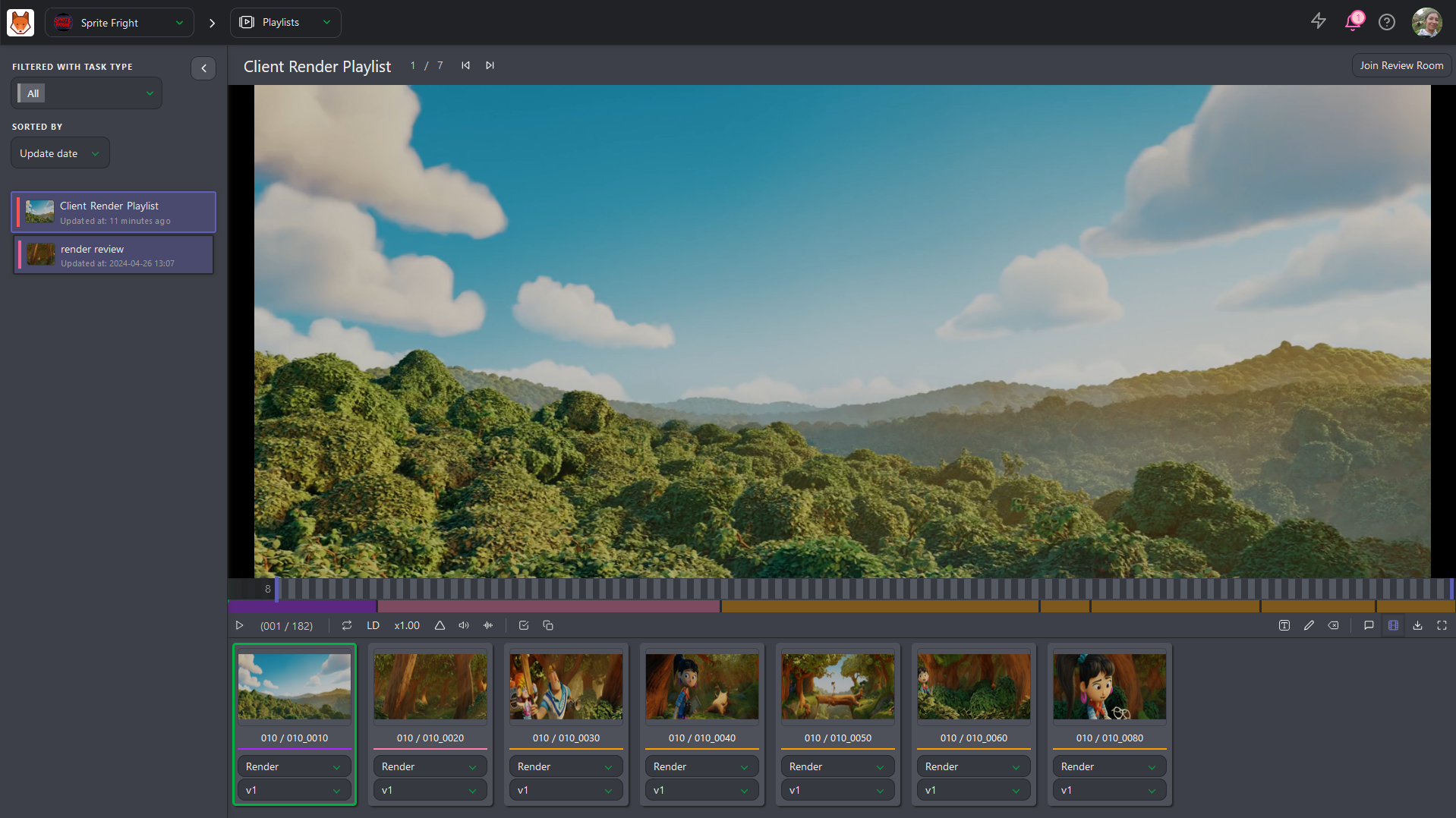The width and height of the screenshot is (1456, 818).
Task: Select the shot 010_0010 thumbnail
Action: (x=295, y=687)
